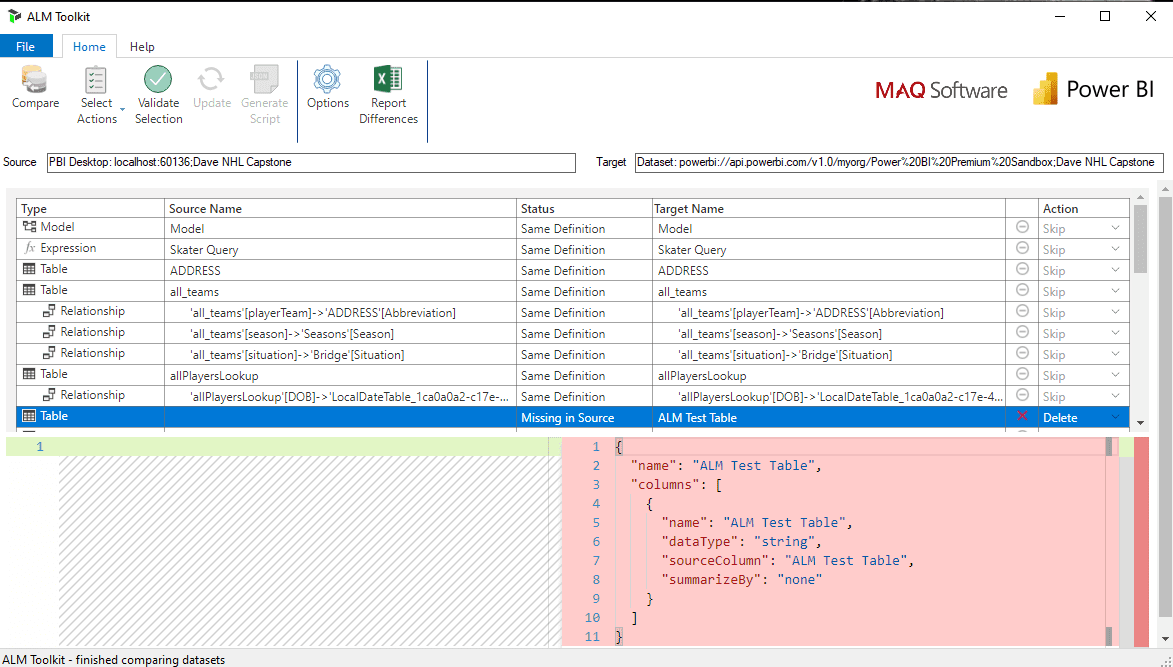Select target cell 'all_teams'

[x=829, y=291]
